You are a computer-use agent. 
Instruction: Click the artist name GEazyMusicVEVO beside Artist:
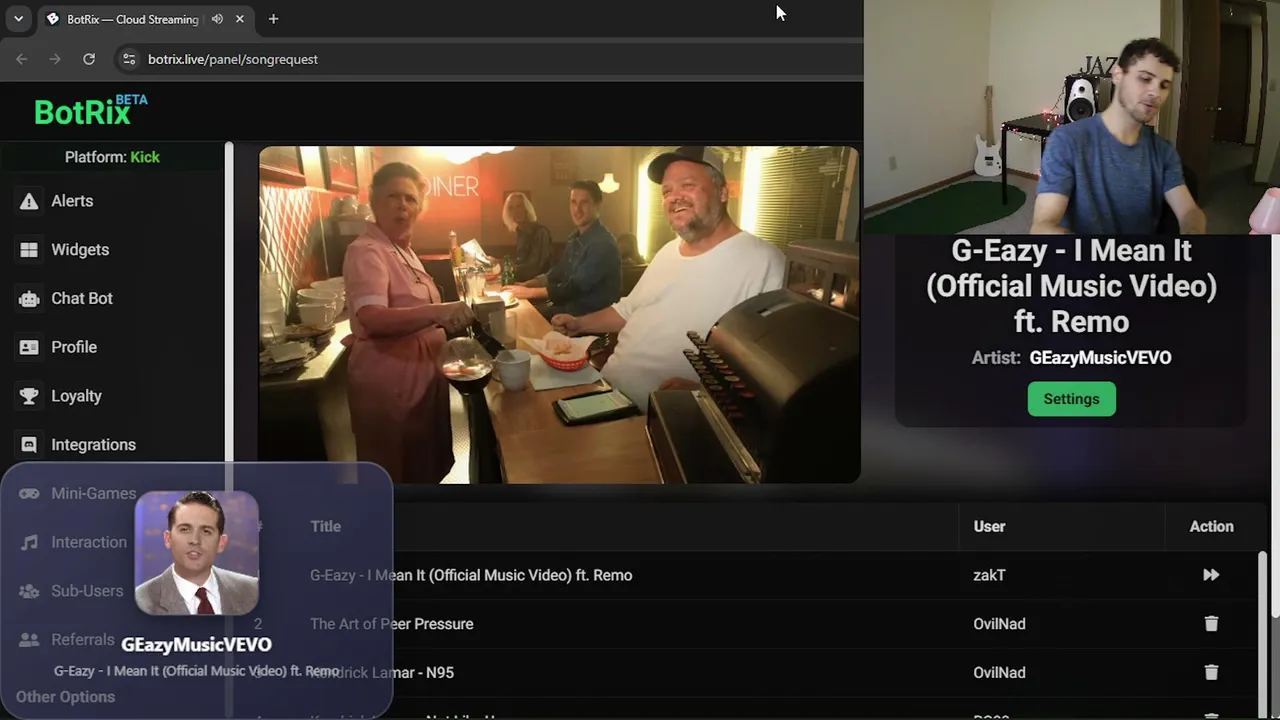1100,358
